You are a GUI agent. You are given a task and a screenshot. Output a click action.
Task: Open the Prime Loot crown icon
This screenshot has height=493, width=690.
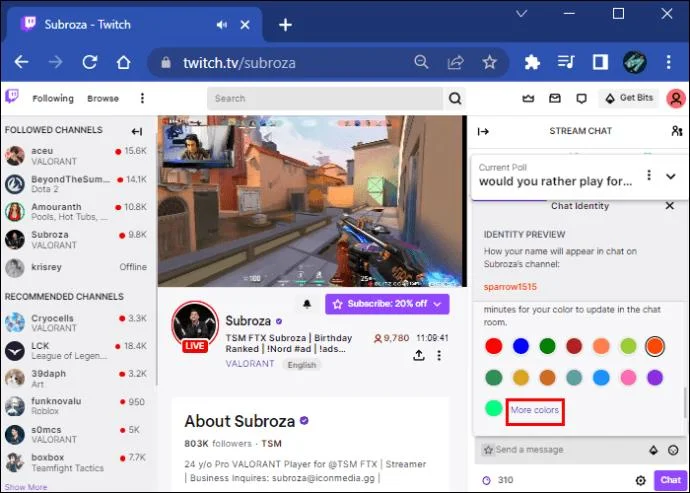point(528,98)
